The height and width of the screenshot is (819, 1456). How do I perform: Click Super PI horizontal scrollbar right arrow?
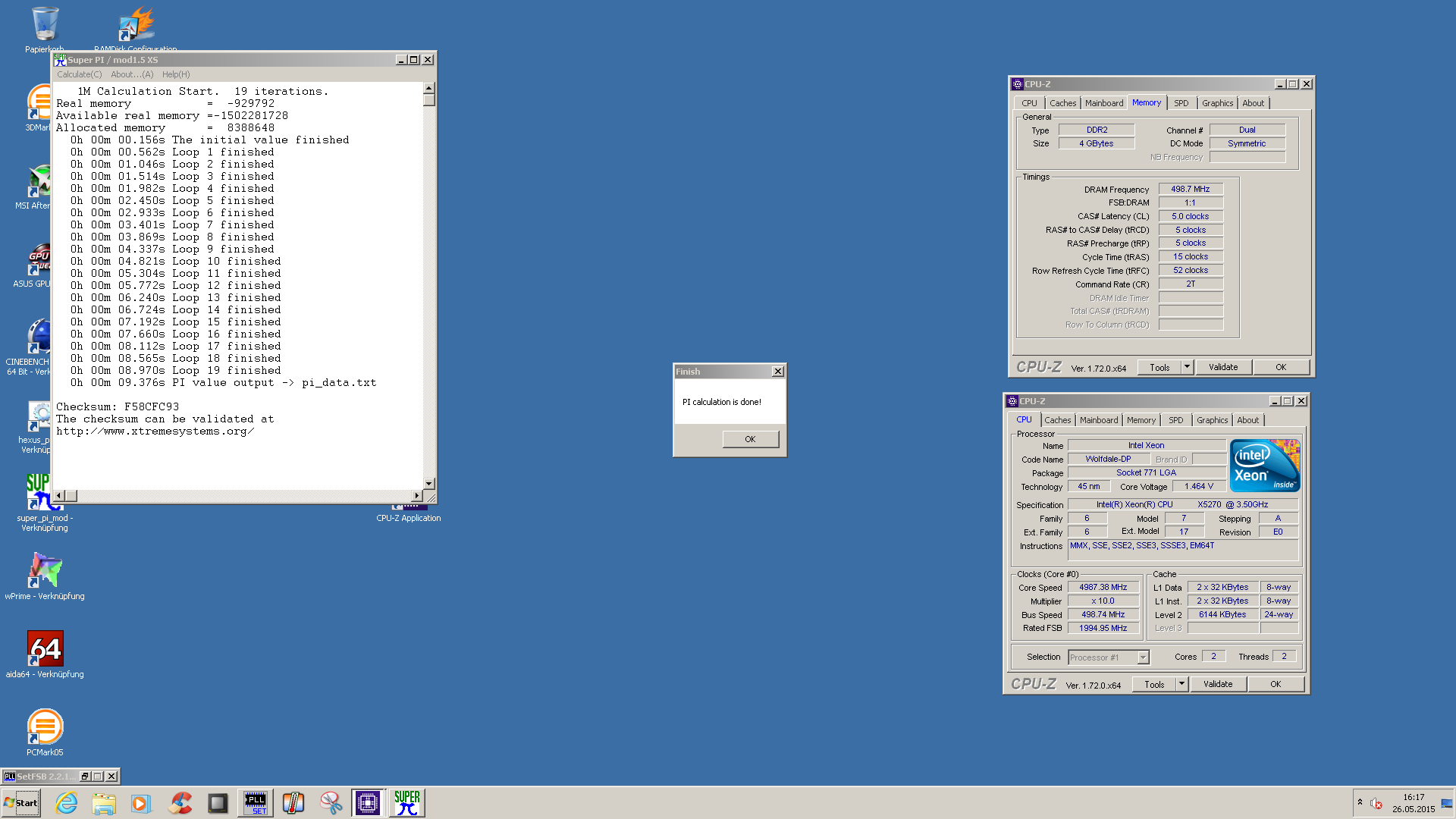tap(416, 496)
